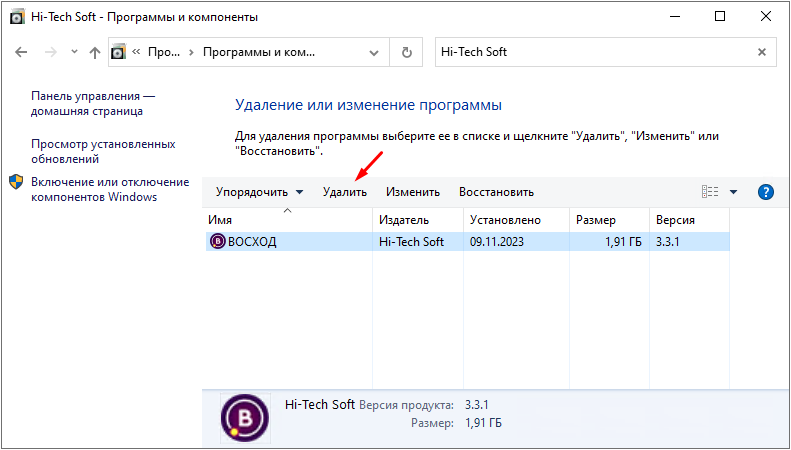Click the large ВОСХОД logo in details pane
Image resolution: width=791 pixels, height=450 pixels.
pos(244,418)
